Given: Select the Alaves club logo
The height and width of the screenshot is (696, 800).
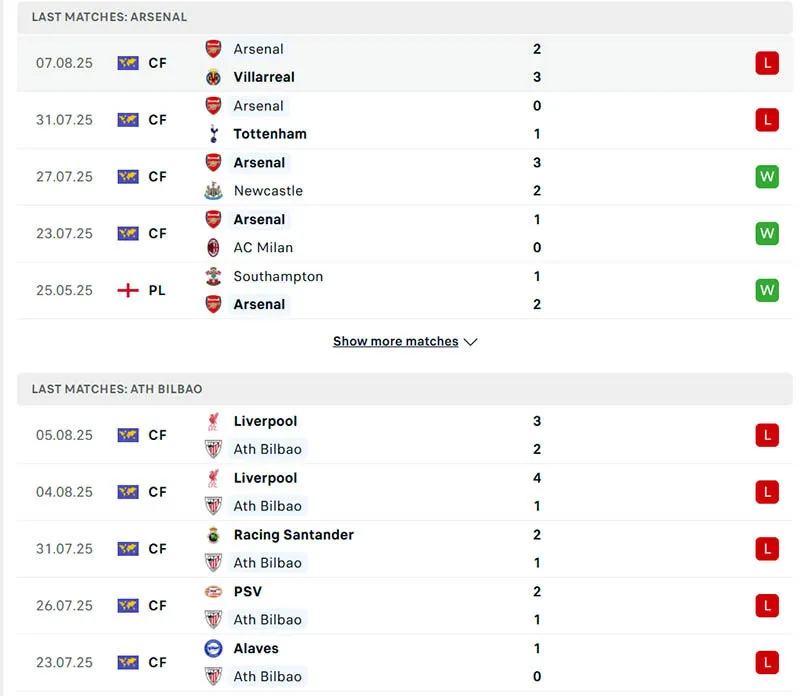Looking at the screenshot, I should 213,648.
